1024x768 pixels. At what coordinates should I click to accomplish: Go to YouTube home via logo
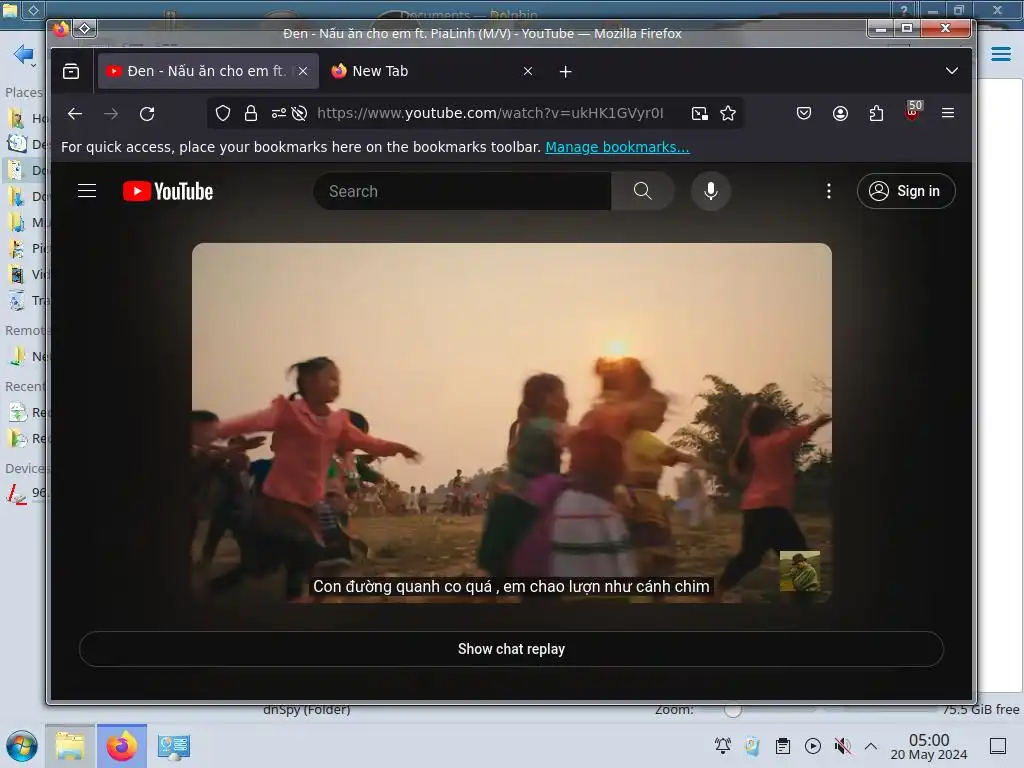(x=168, y=191)
